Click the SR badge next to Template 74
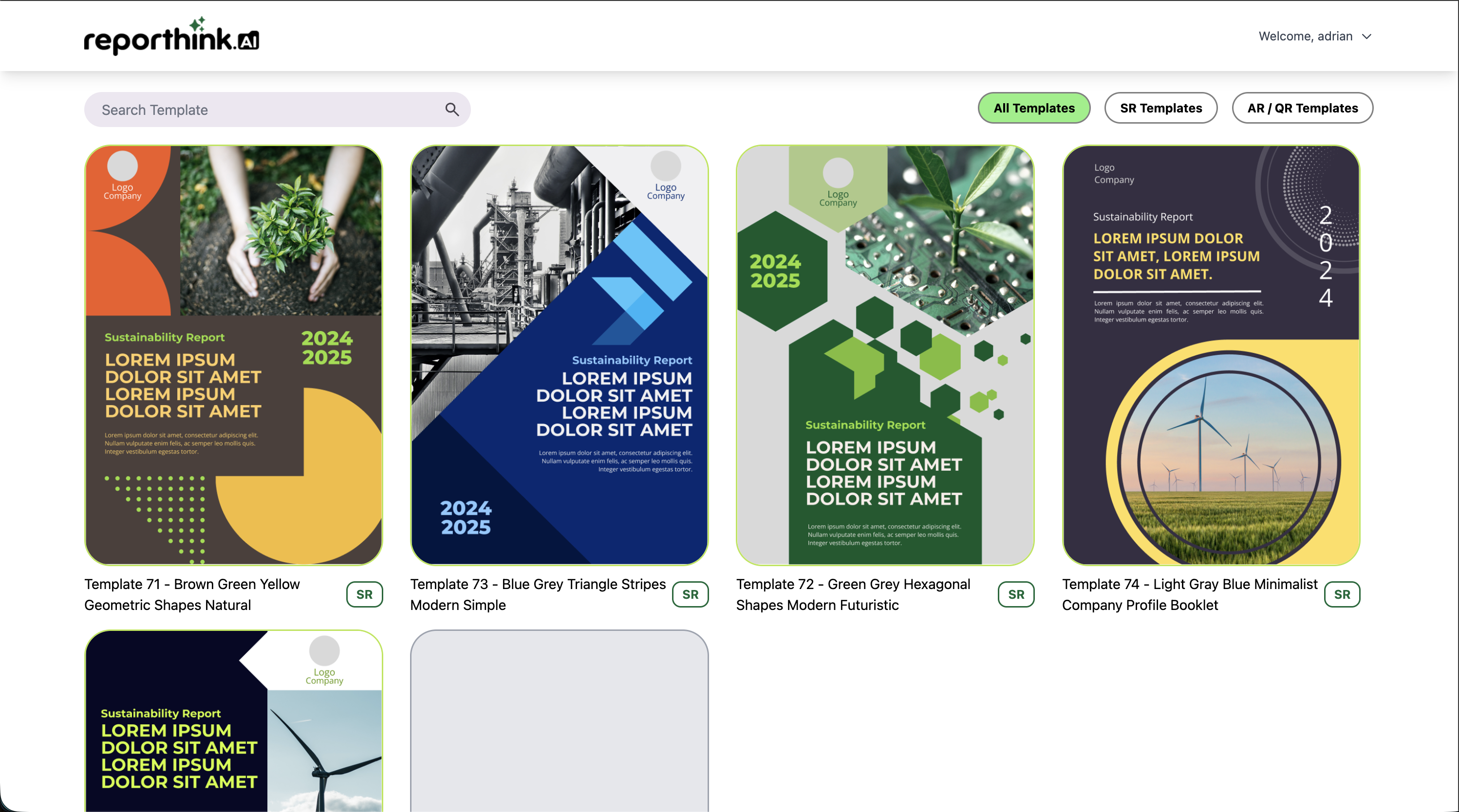 [1341, 594]
